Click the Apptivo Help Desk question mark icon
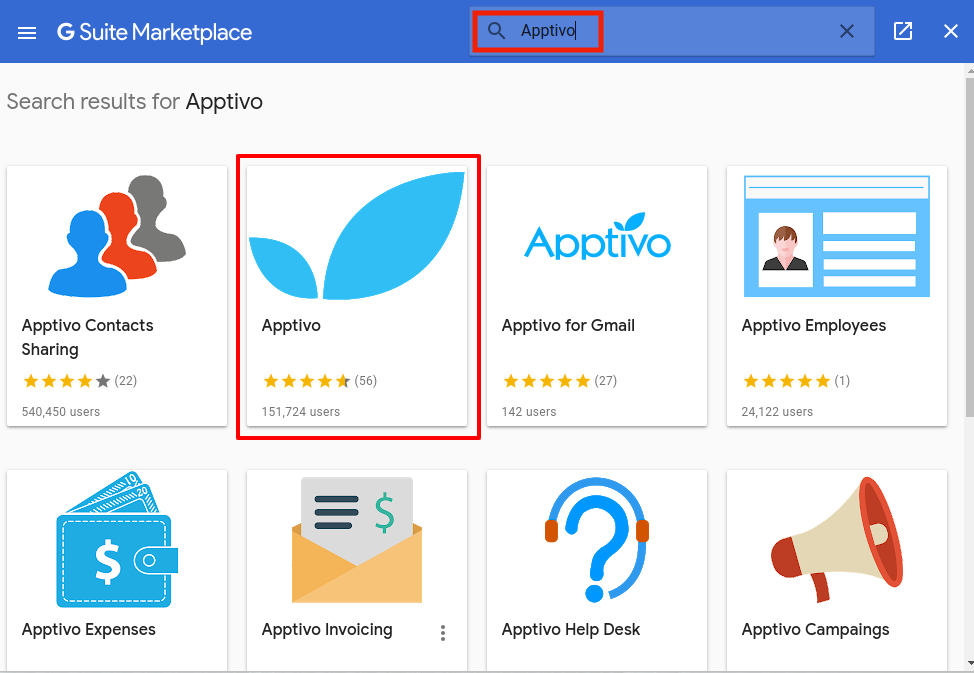Viewport: 974px width, 673px height. pos(596,540)
